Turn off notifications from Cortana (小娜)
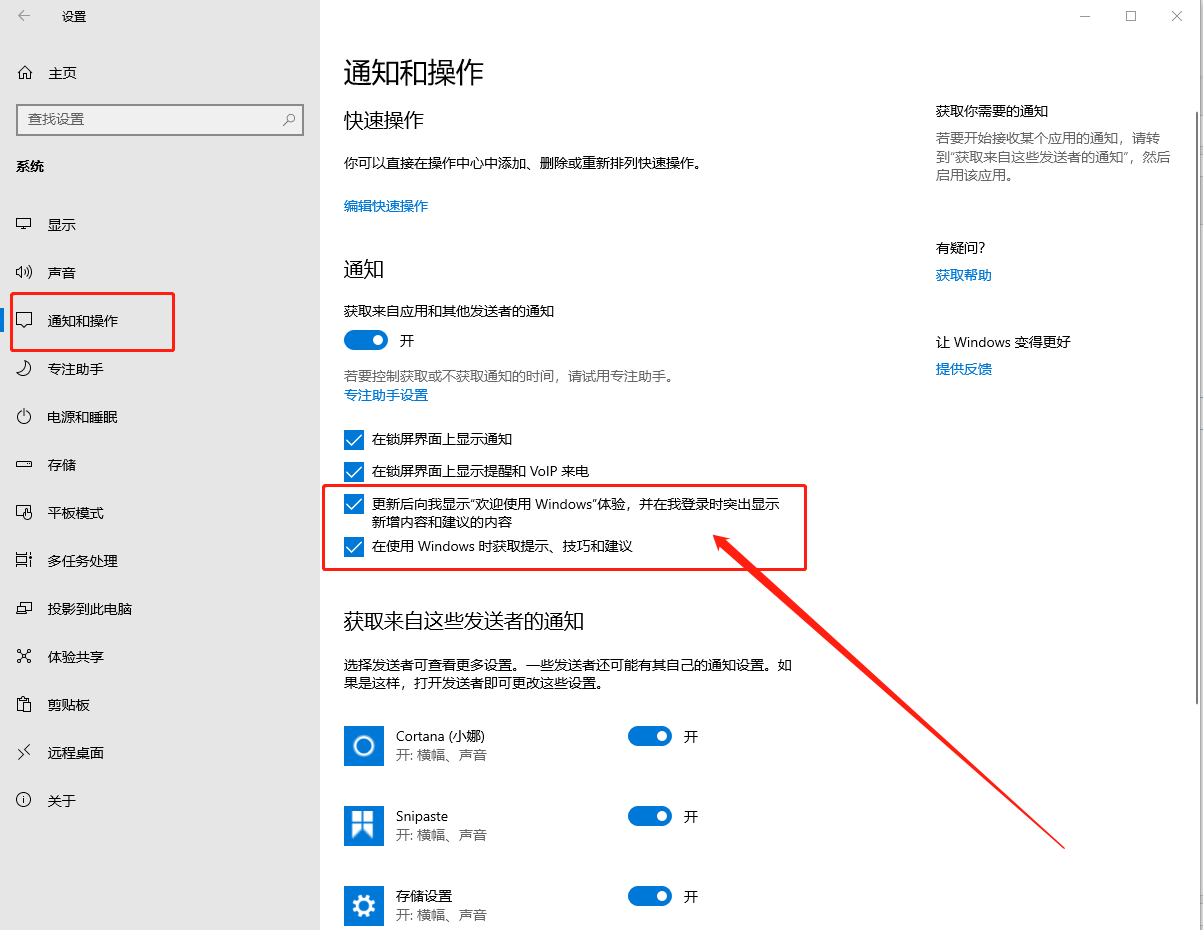The image size is (1203, 930). click(650, 736)
